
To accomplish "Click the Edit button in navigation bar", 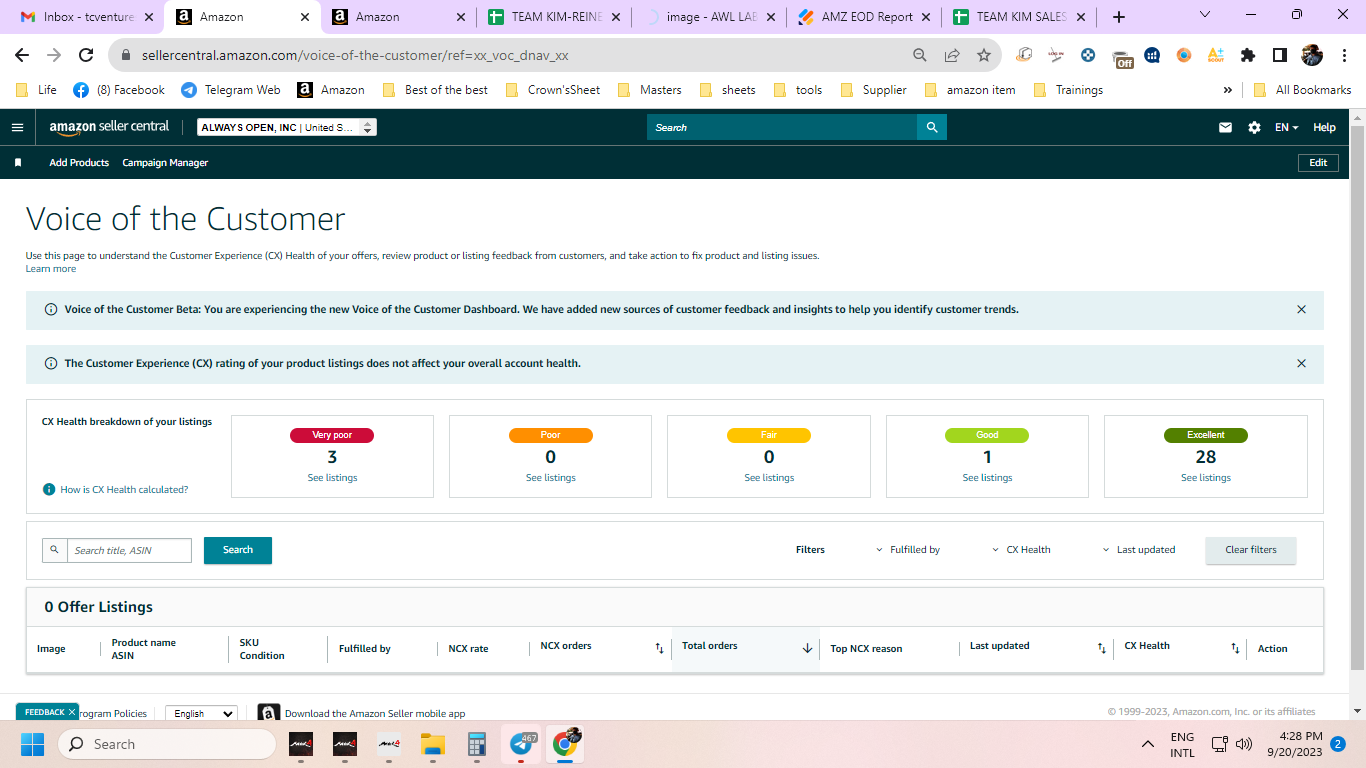I will coord(1318,163).
